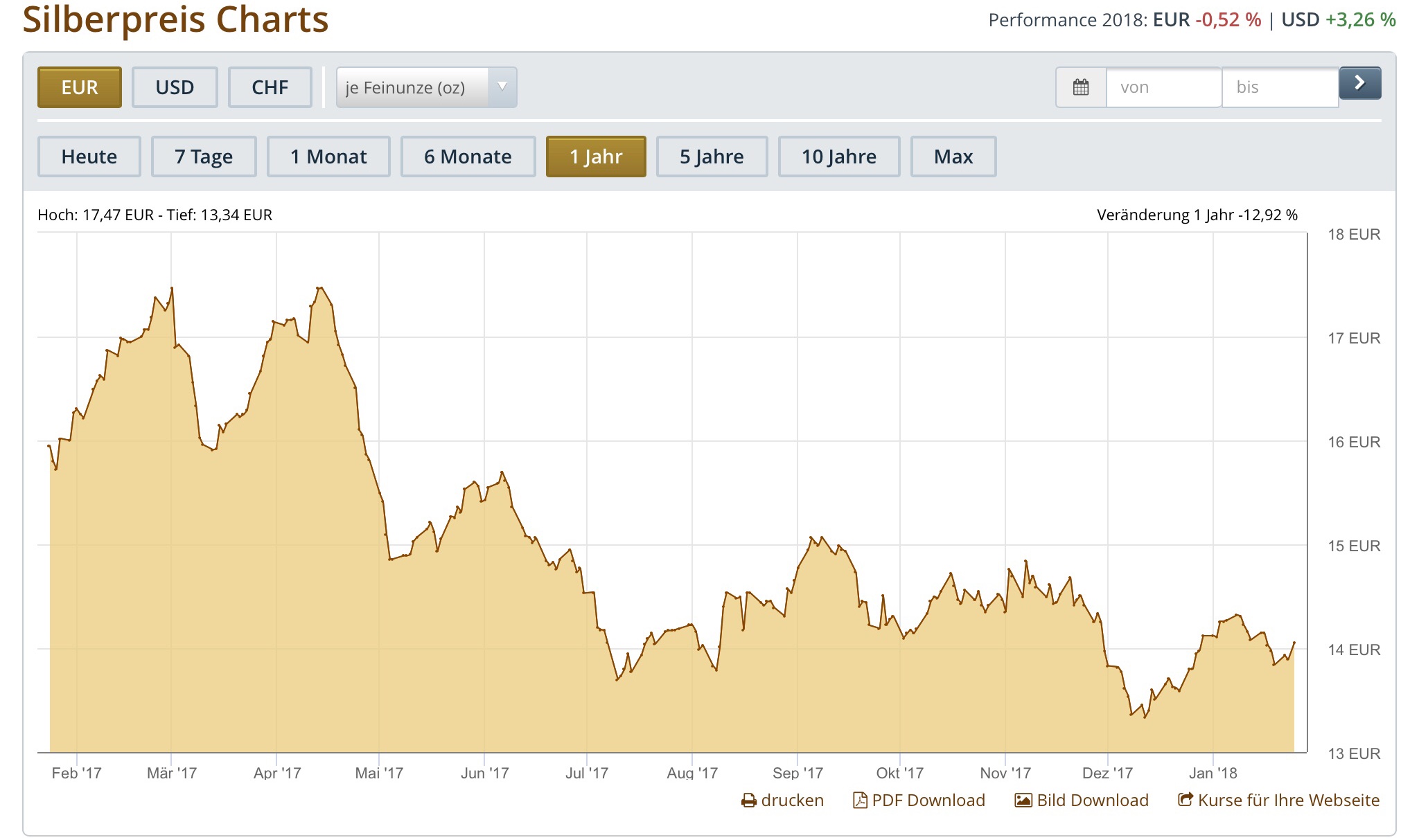Select the 6 Monate time range
The width and height of the screenshot is (1419, 840).
[468, 157]
